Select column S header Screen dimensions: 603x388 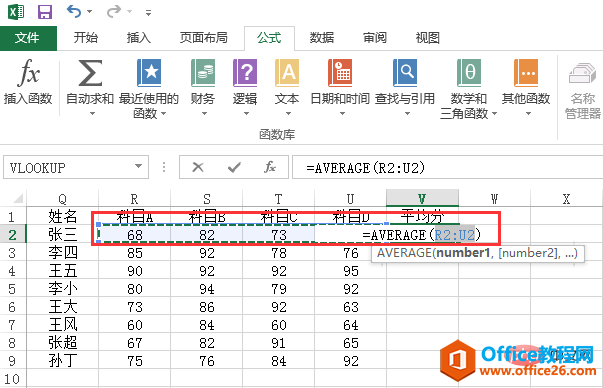click(207, 198)
